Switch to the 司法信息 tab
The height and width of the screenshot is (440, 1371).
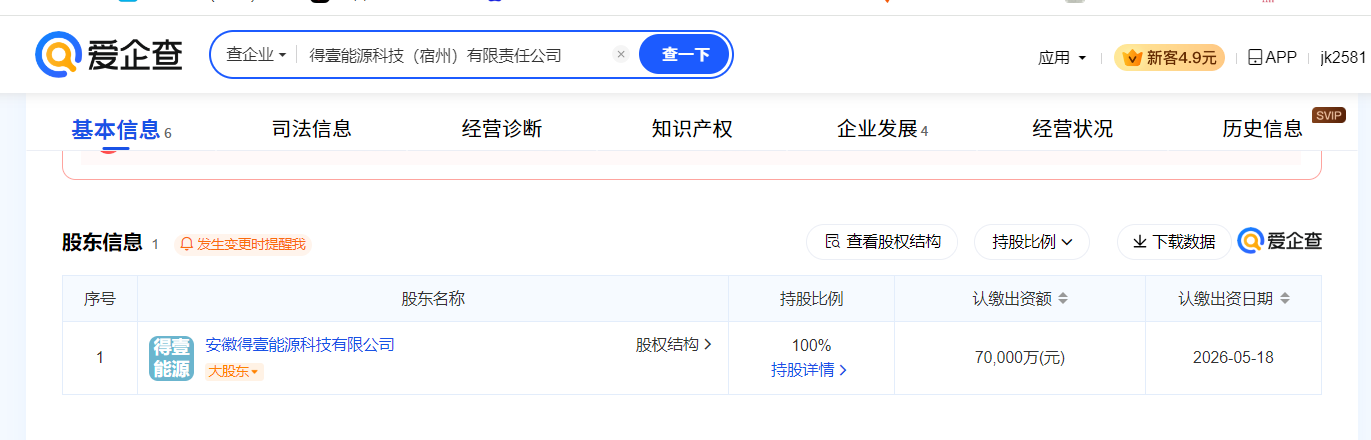click(x=312, y=129)
